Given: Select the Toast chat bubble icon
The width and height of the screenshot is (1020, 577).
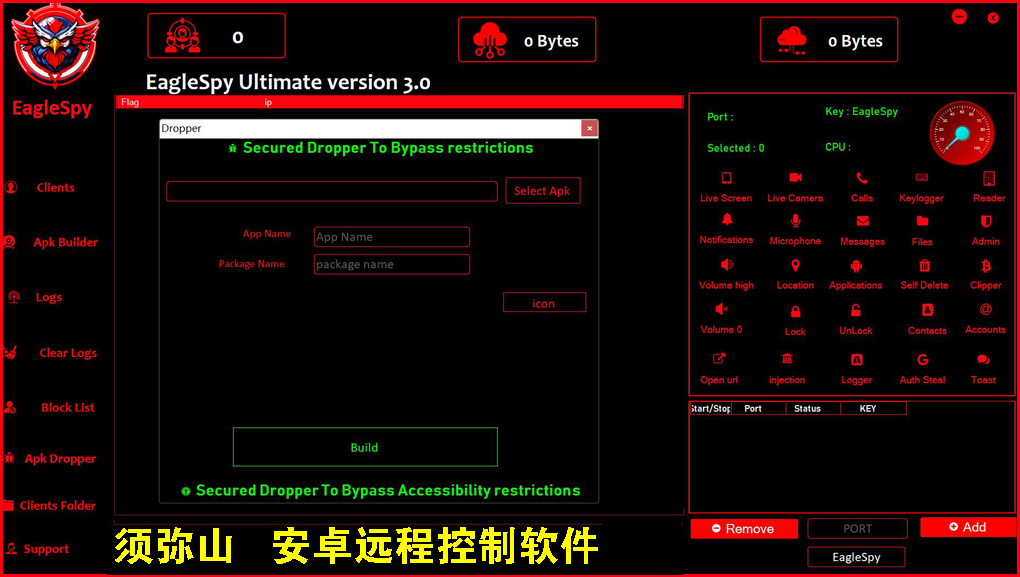Looking at the screenshot, I should point(983,360).
